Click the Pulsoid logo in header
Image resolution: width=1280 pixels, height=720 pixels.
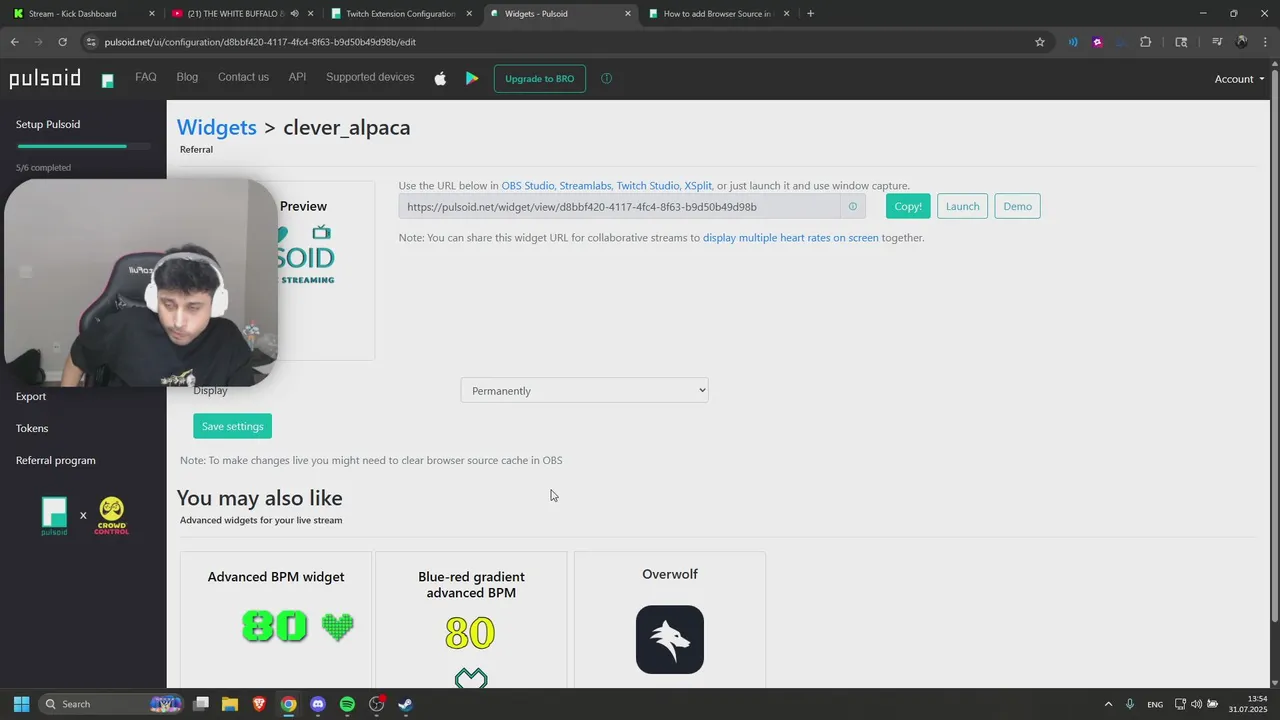click(x=45, y=79)
